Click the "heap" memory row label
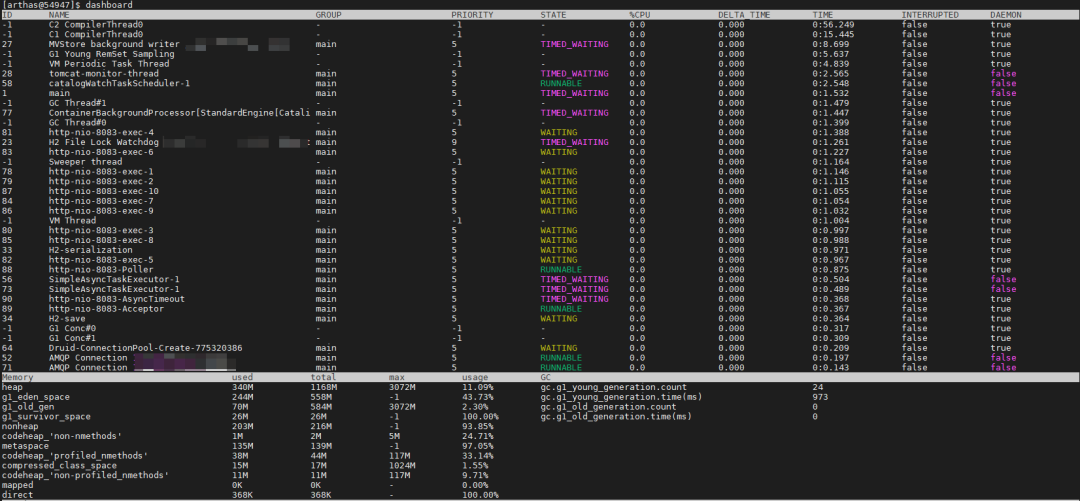This screenshot has width=1080, height=501. click(x=12, y=387)
